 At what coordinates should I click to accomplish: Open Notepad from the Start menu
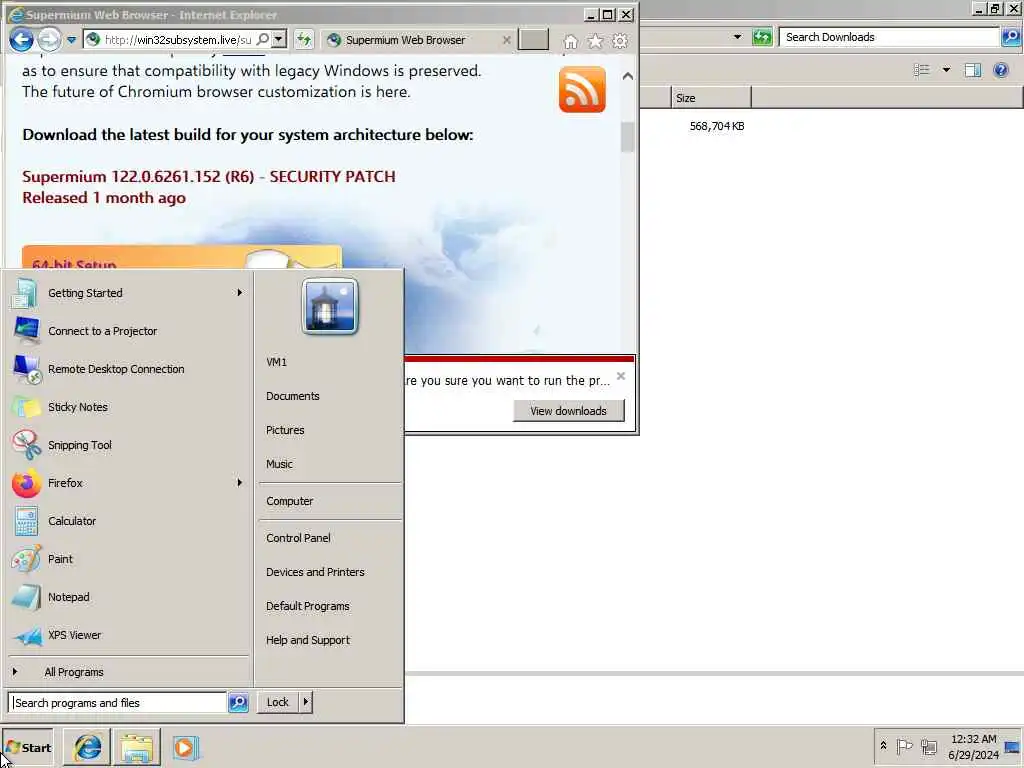coord(127,597)
